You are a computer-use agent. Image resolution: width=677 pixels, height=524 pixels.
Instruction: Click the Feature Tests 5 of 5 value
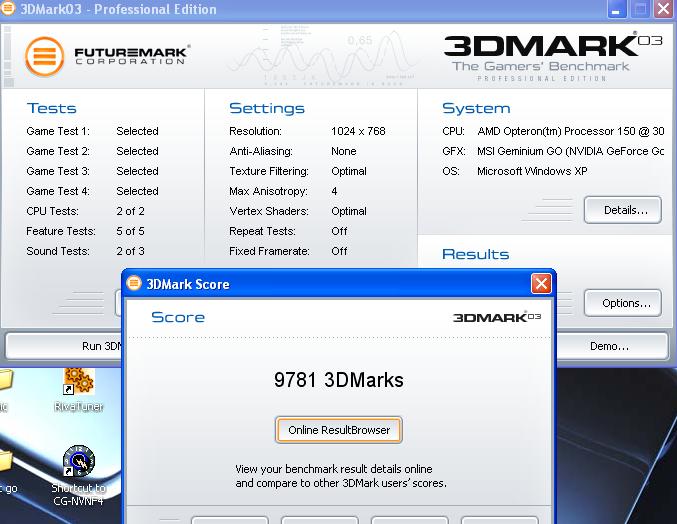[x=130, y=231]
